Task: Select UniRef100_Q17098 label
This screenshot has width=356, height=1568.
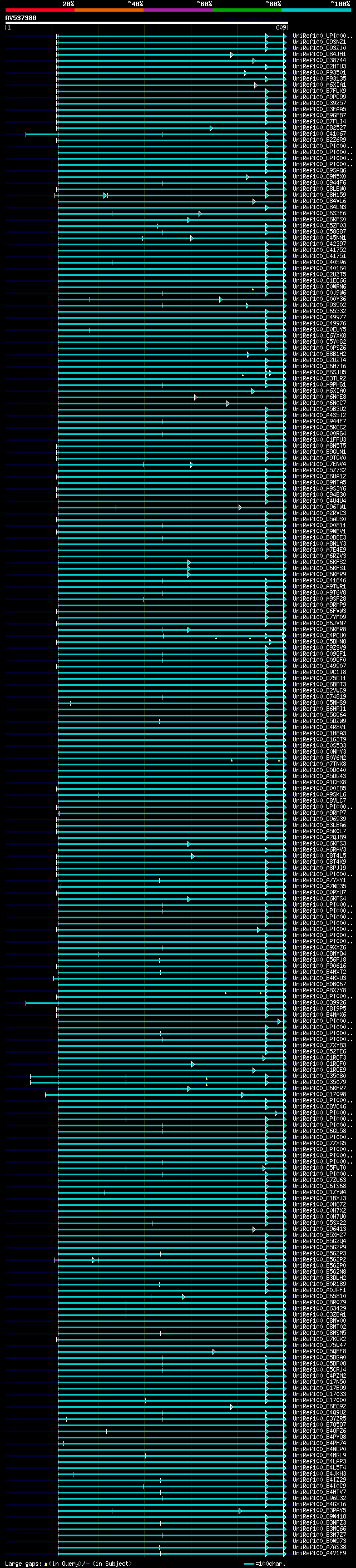Action: pos(319,1095)
